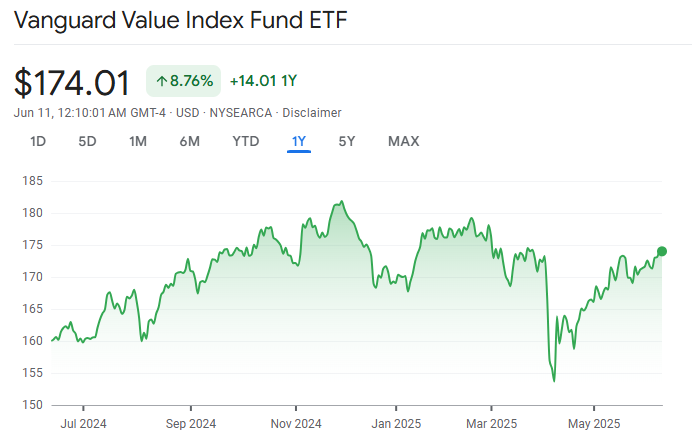
Task: Click the May 2025 x-axis label
Action: click(x=593, y=423)
